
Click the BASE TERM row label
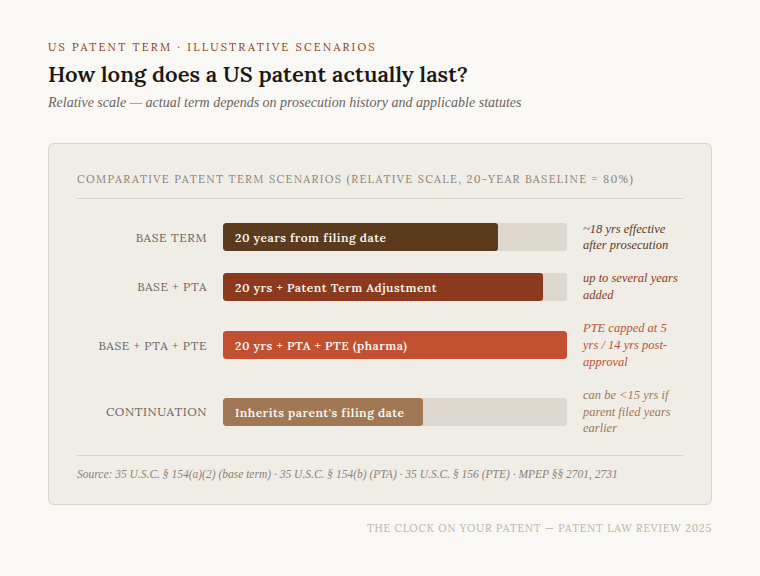(171, 238)
